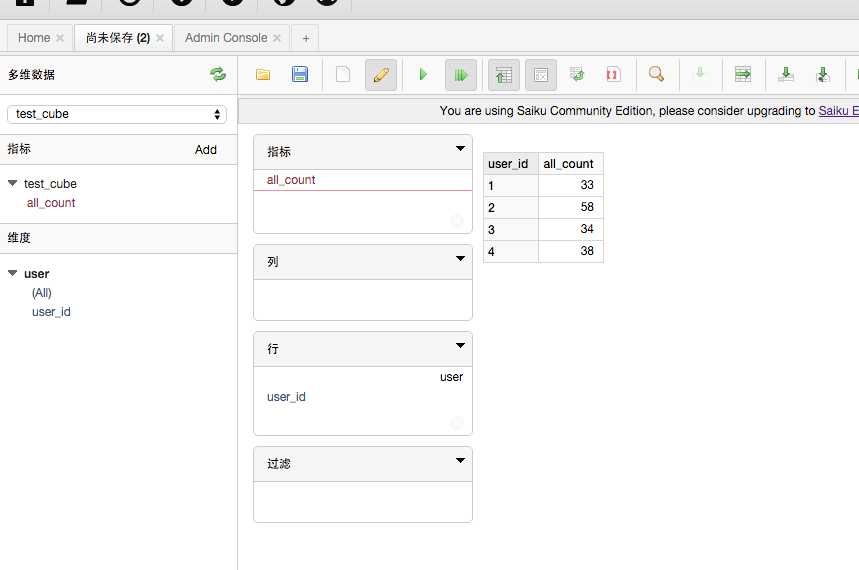Toggle edit mode with pencil icon
This screenshot has height=570, width=859.
click(381, 75)
